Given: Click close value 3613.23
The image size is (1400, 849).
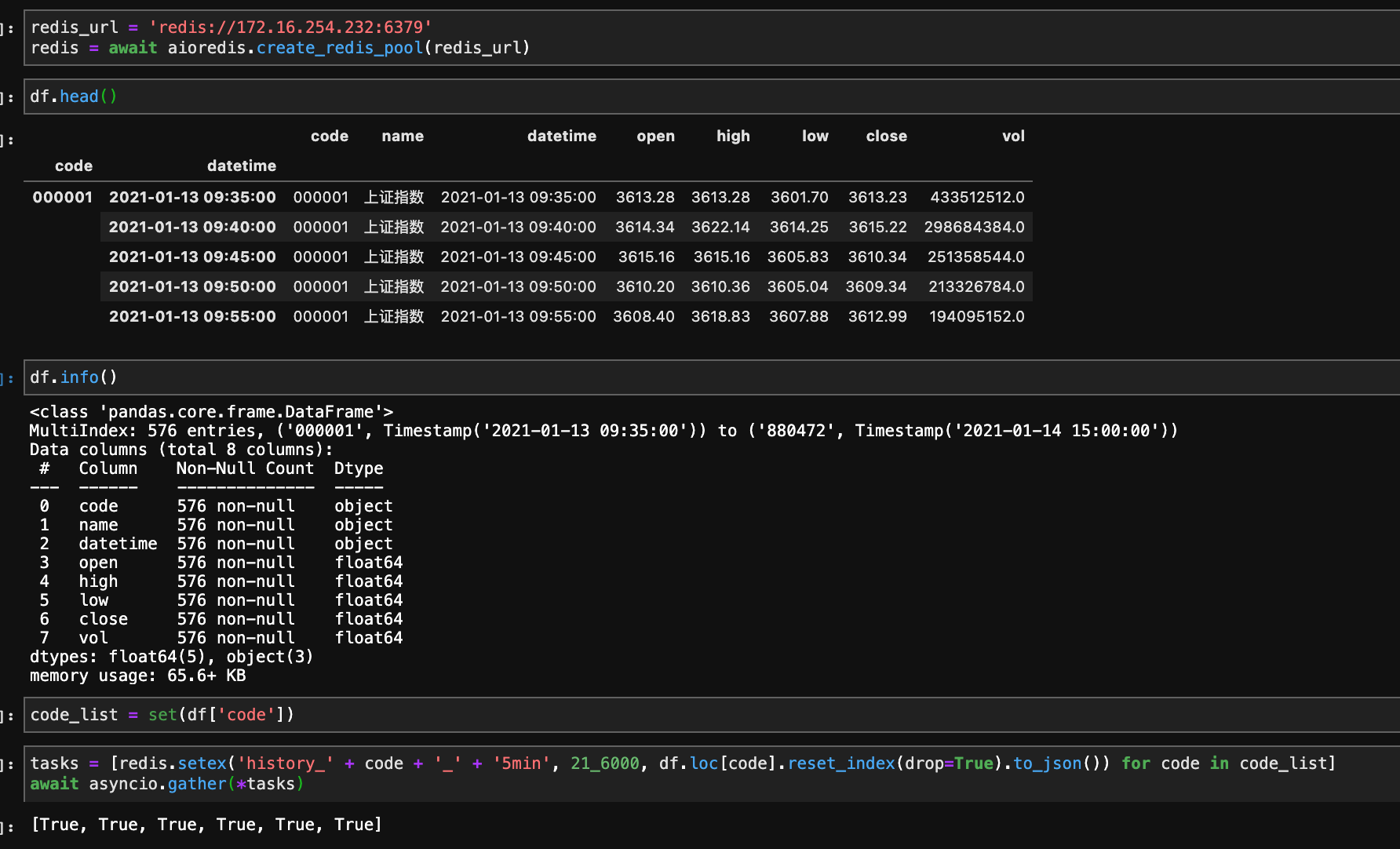Looking at the screenshot, I should (x=877, y=197).
